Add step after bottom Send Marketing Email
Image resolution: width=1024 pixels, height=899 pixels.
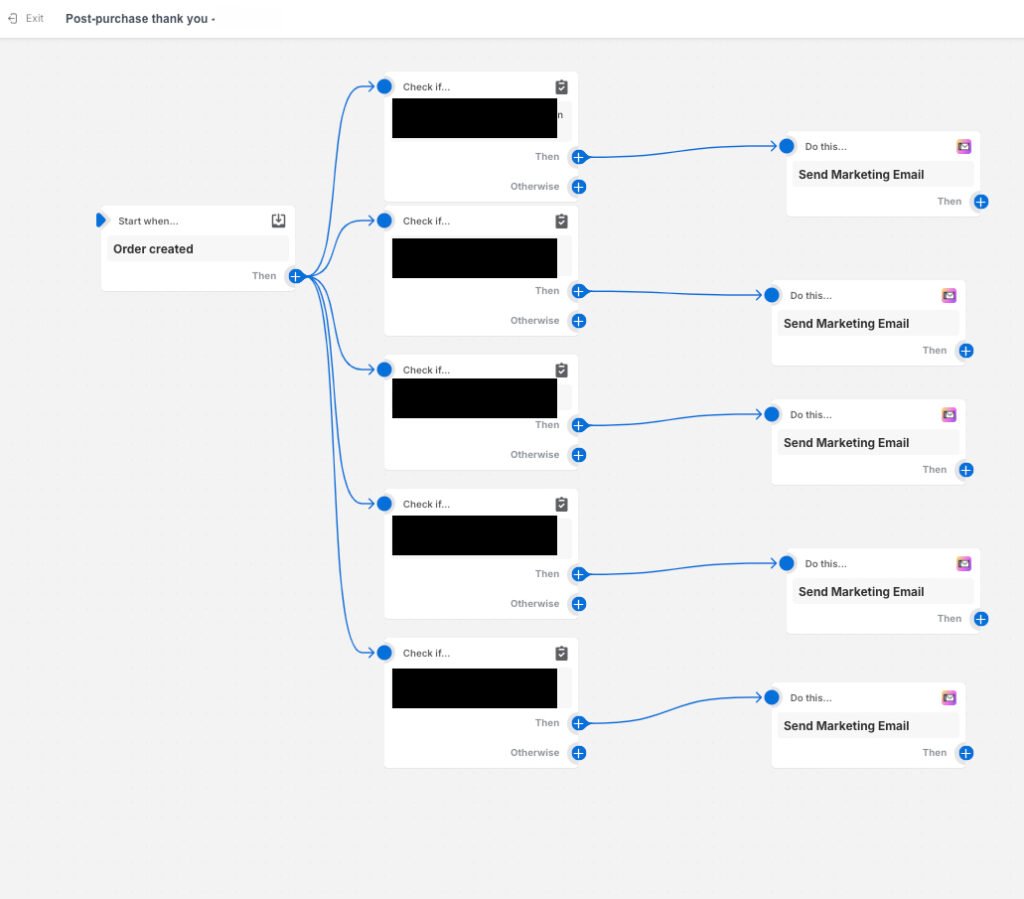[966, 753]
